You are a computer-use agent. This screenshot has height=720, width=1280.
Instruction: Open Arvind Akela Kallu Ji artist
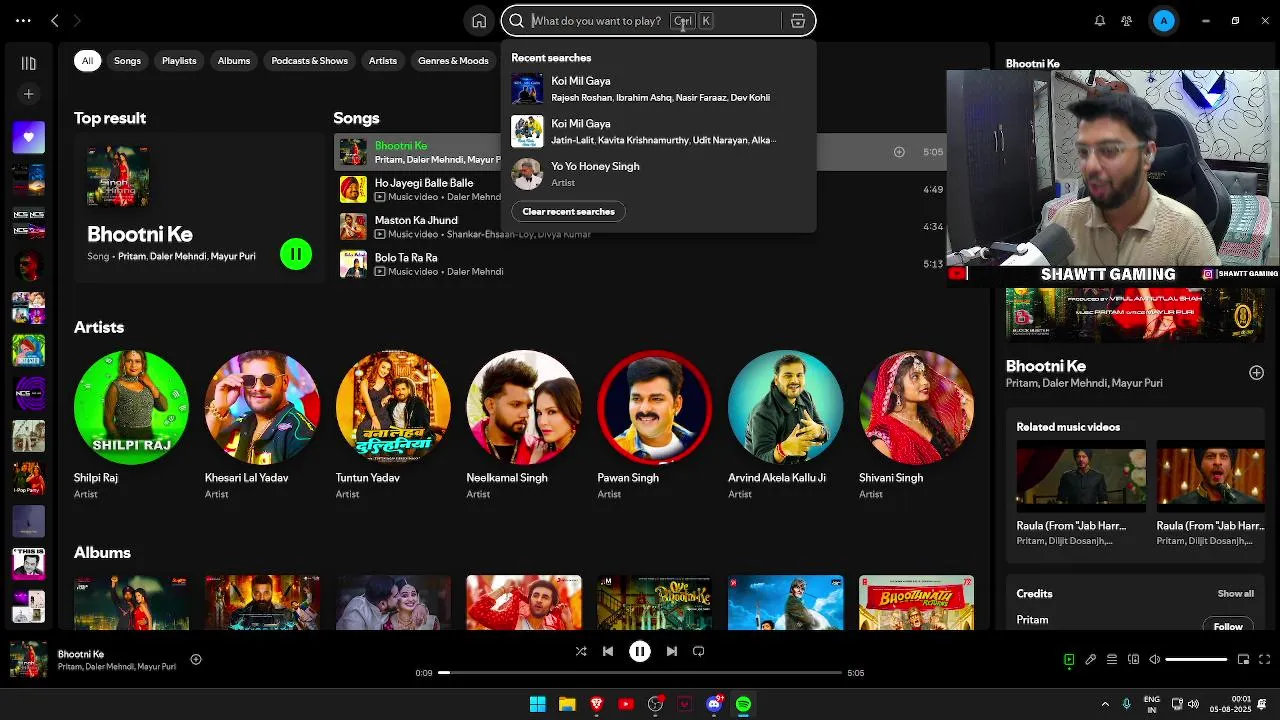tap(786, 407)
